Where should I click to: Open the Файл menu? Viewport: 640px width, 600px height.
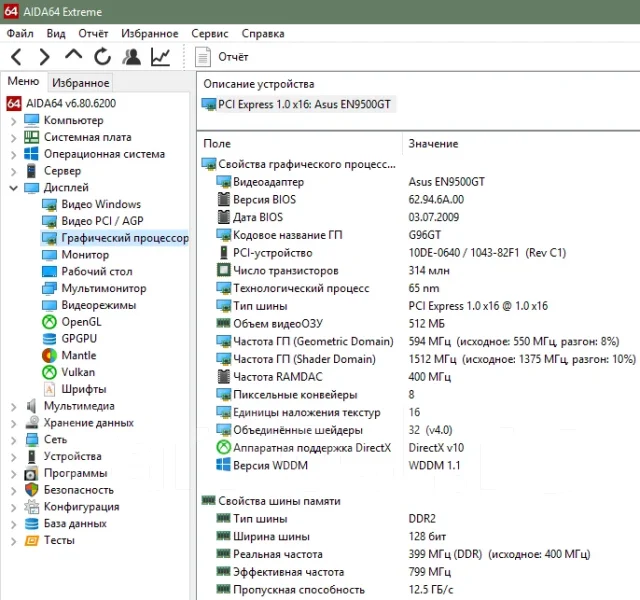point(20,33)
